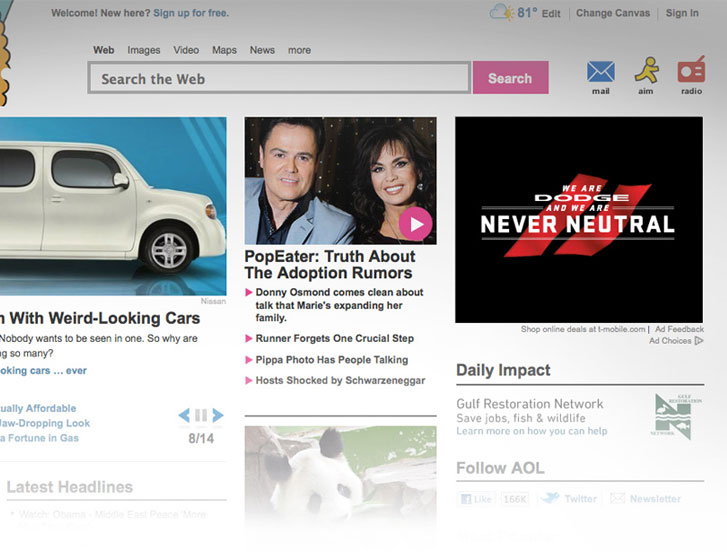Click the Change Canvas link
This screenshot has width=727, height=552.
click(612, 13)
